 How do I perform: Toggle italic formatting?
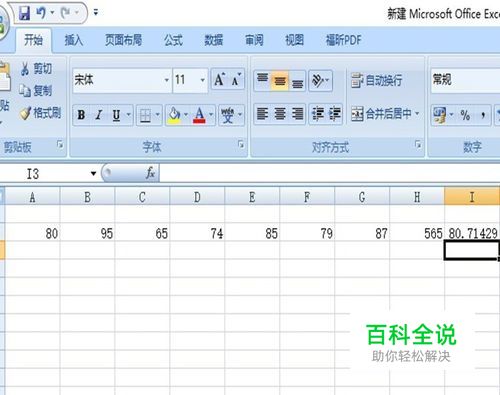[x=98, y=115]
